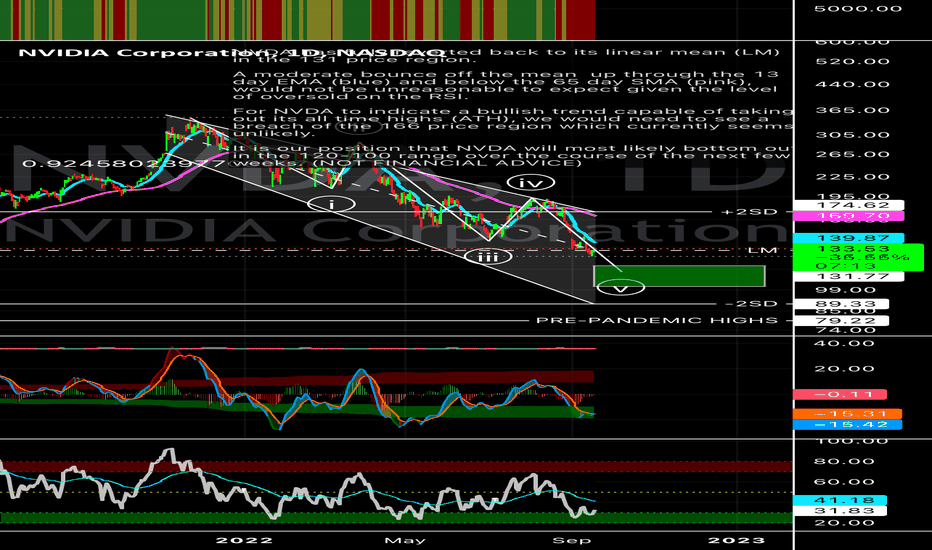Click the 520.00 price scale value

[852, 61]
